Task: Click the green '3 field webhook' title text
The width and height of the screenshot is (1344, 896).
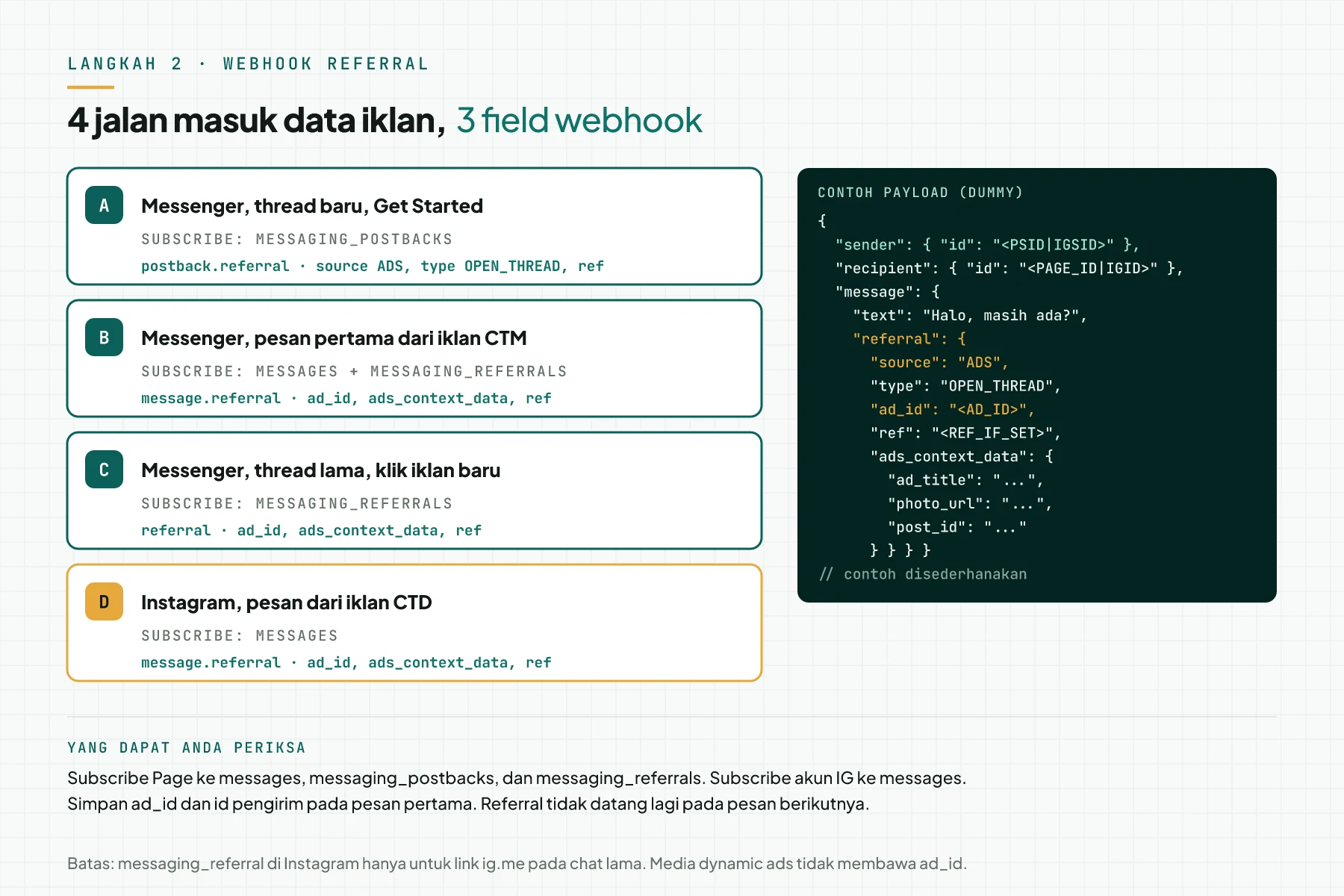Action: [x=579, y=120]
